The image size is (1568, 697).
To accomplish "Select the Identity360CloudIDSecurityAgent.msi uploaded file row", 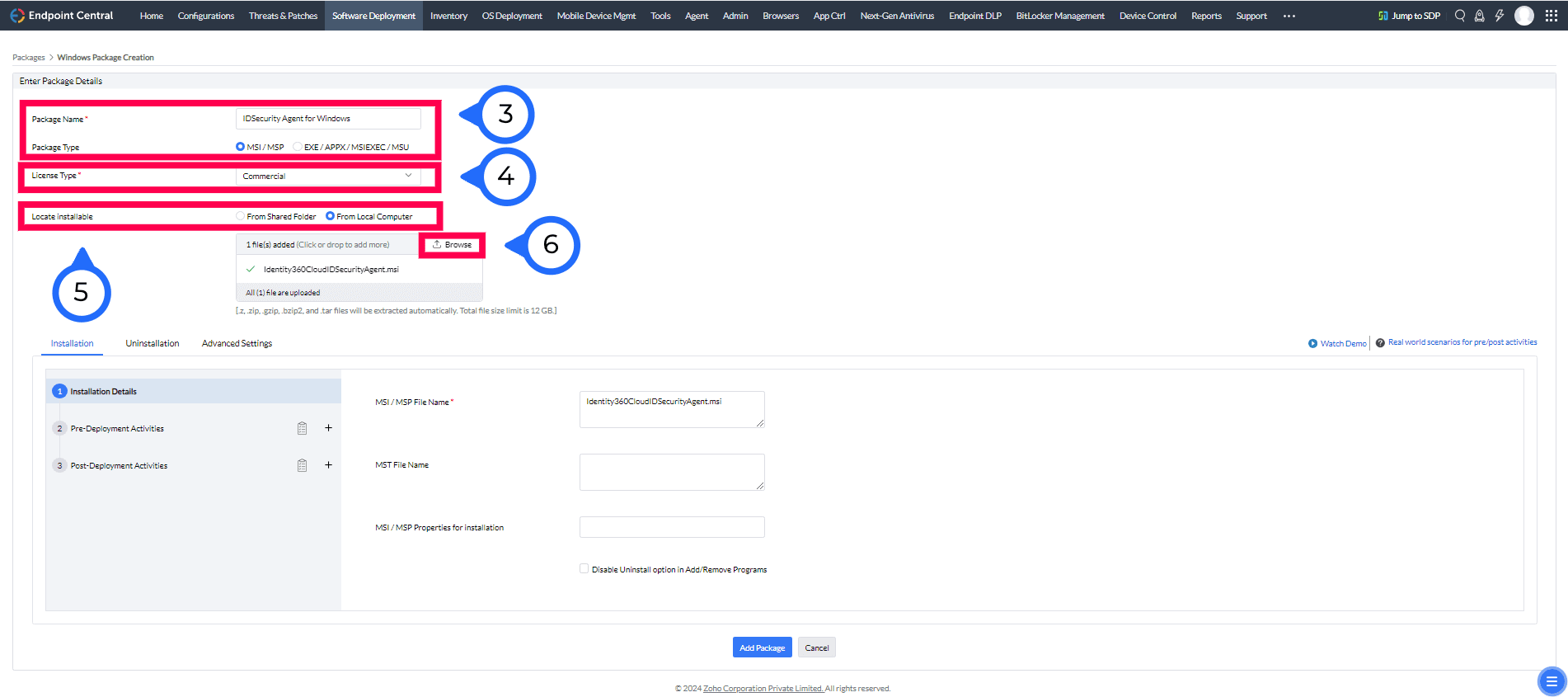I will [359, 270].
